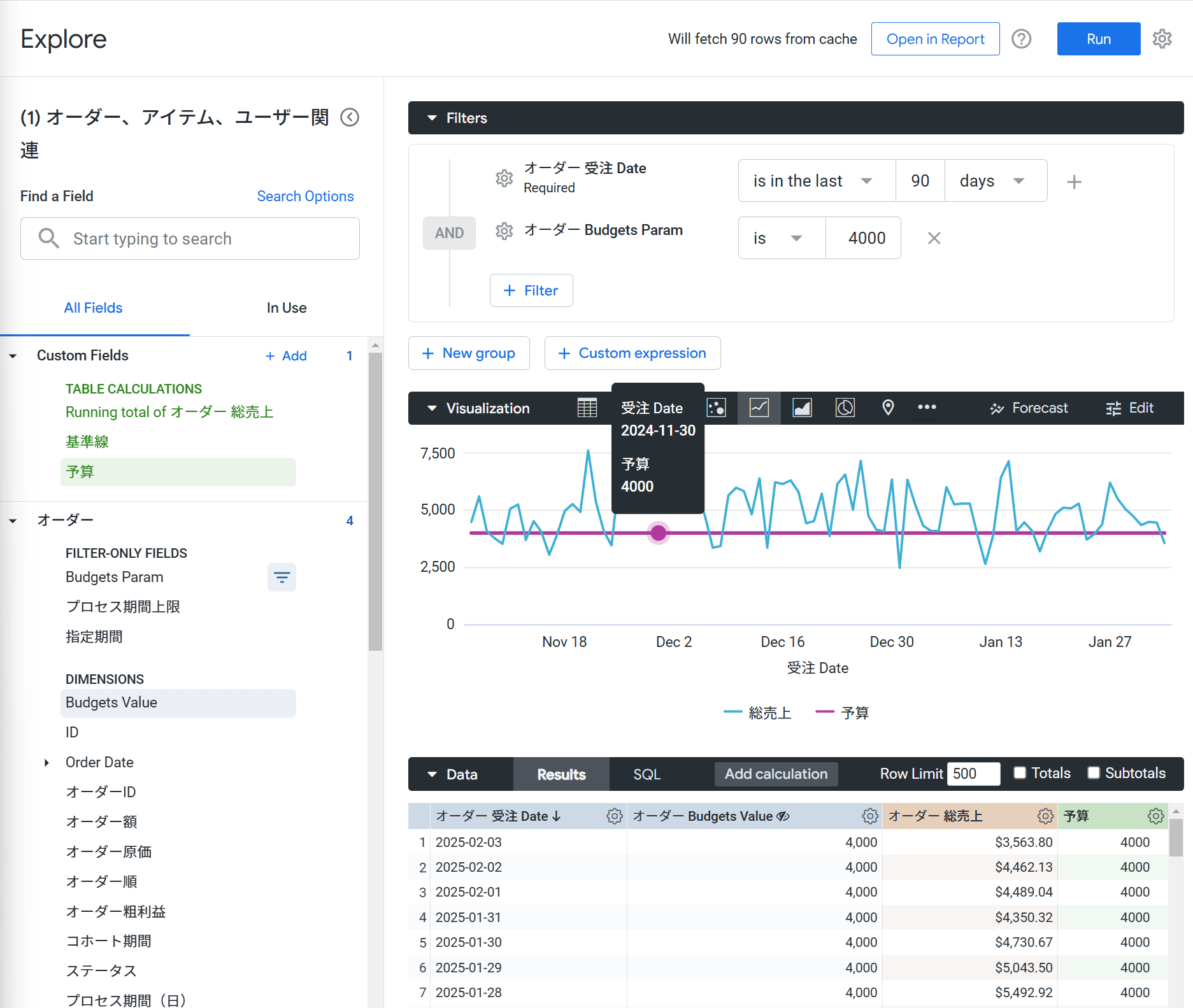Select the Budgets Value dimension
1193x1008 pixels.
pyautogui.click(x=178, y=703)
